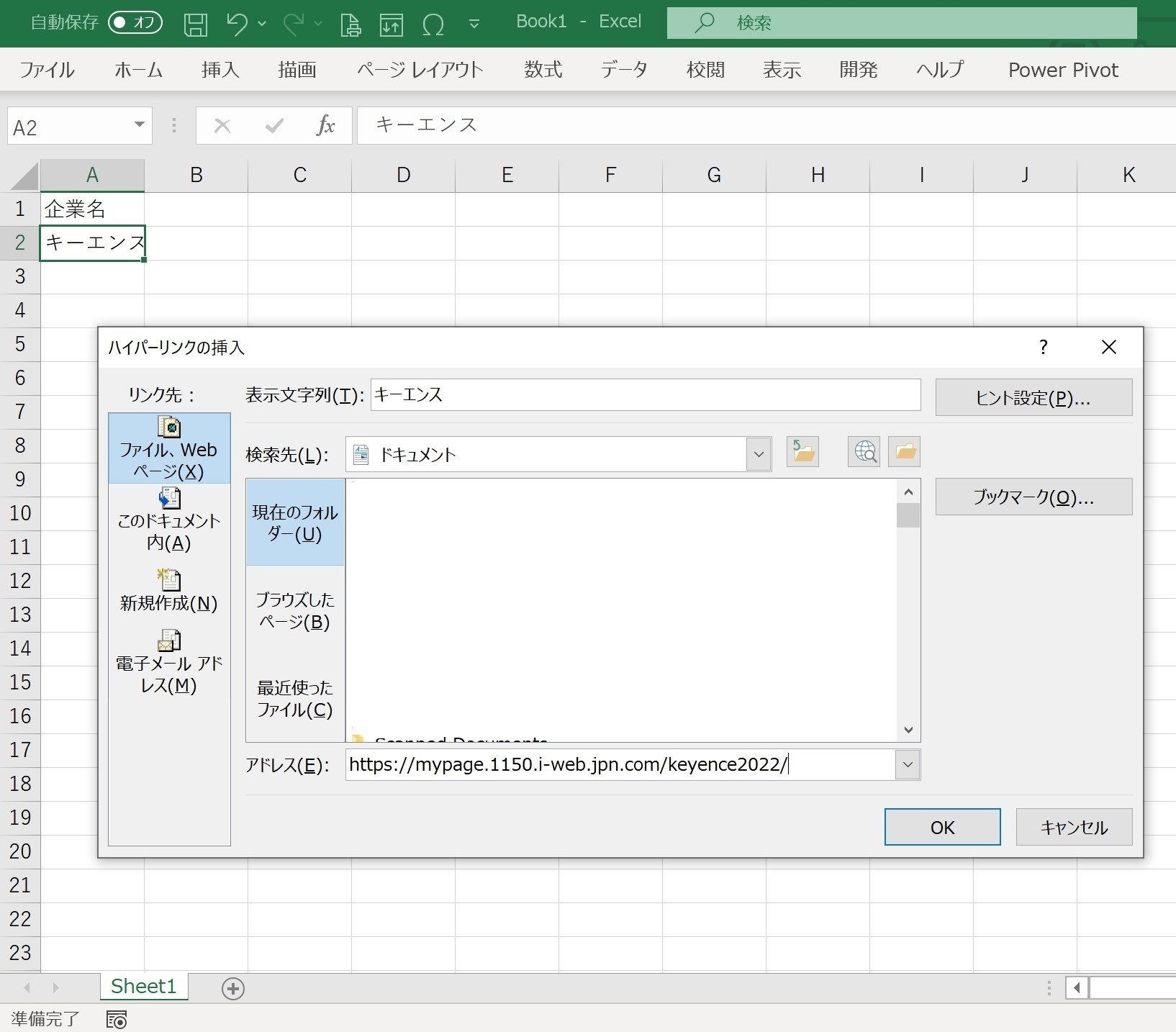1176x1032 pixels.
Task: Click the formula bar cancel X icon
Action: 222,126
